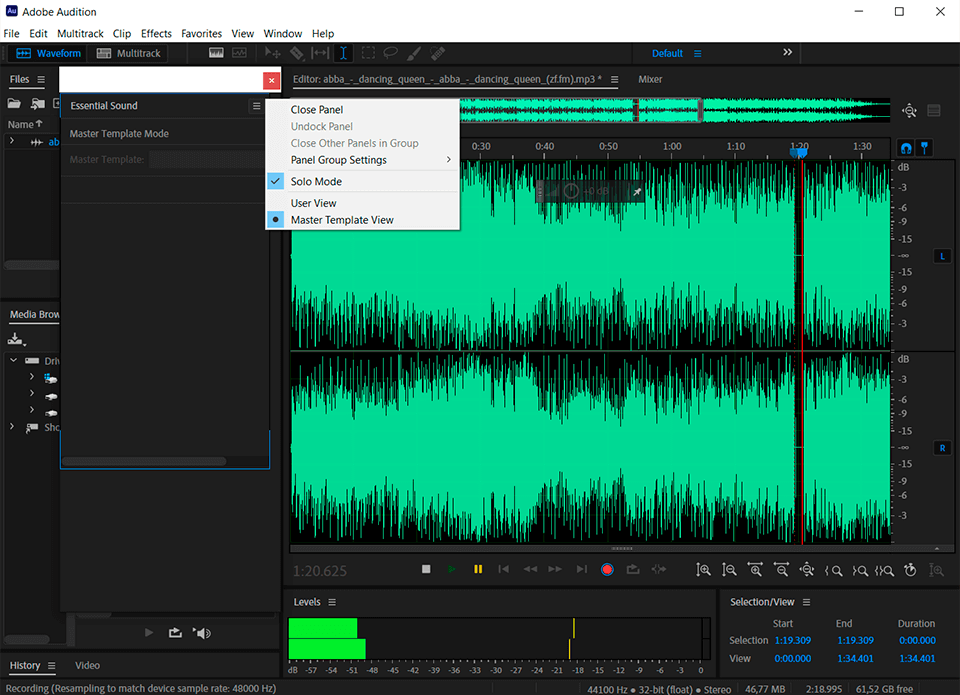Open the Effects menu in menu bar

156,33
